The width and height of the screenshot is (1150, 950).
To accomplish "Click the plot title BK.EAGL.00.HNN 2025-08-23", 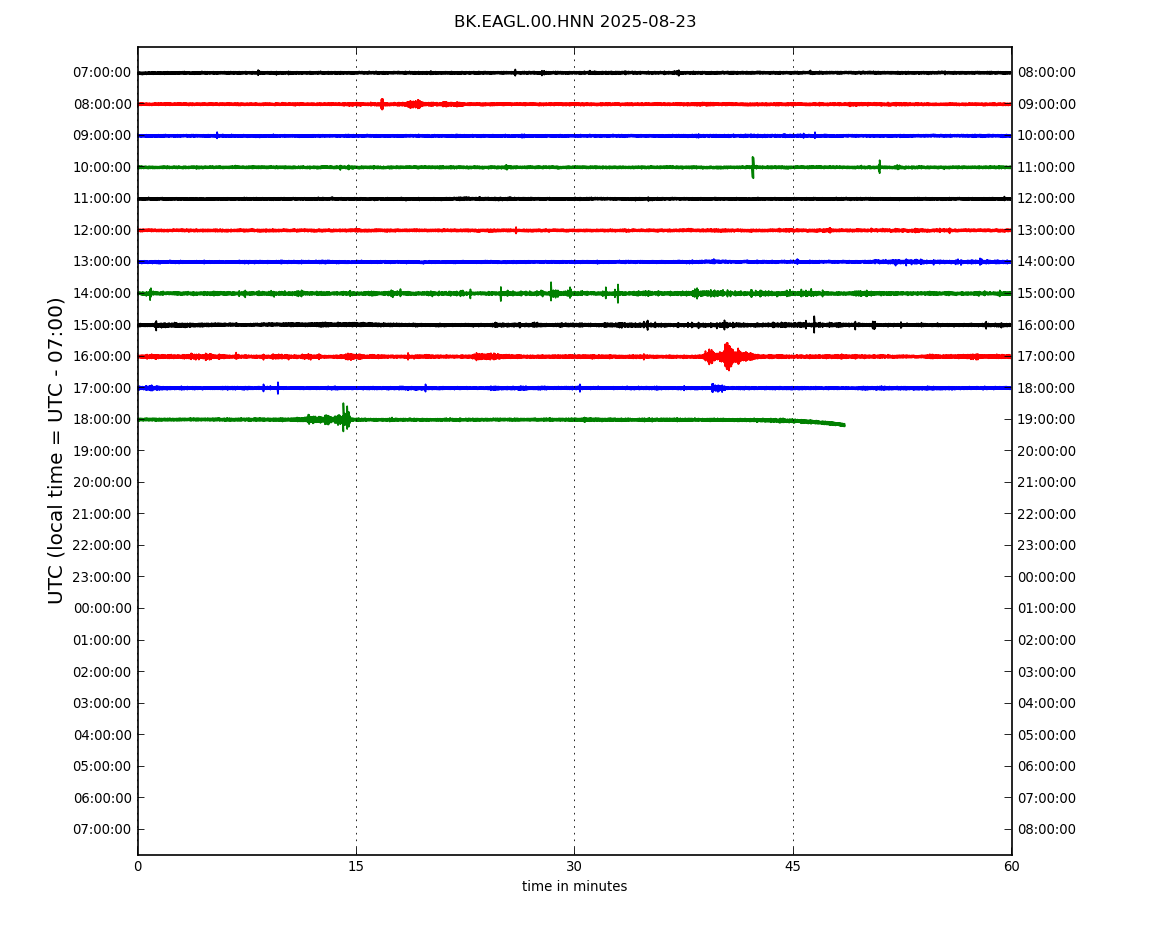I will [575, 22].
